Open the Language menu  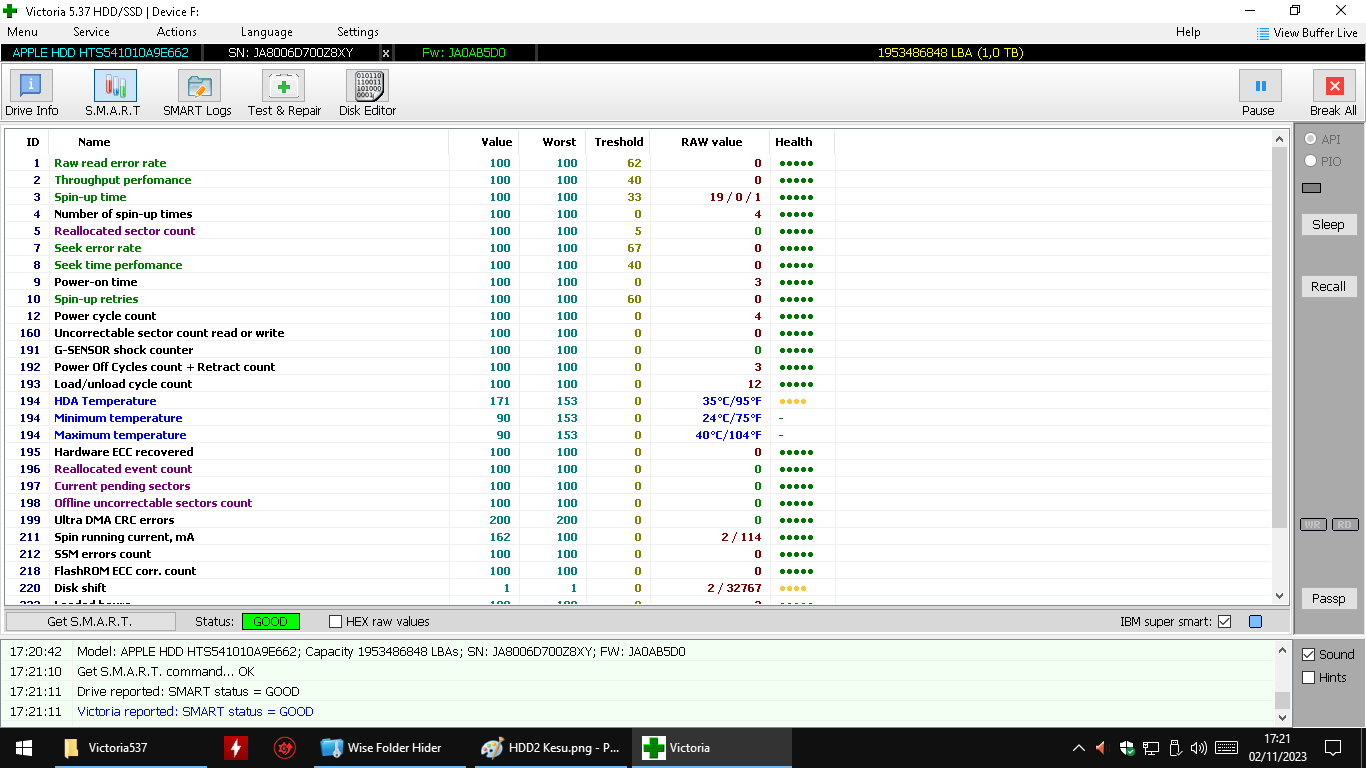[267, 32]
